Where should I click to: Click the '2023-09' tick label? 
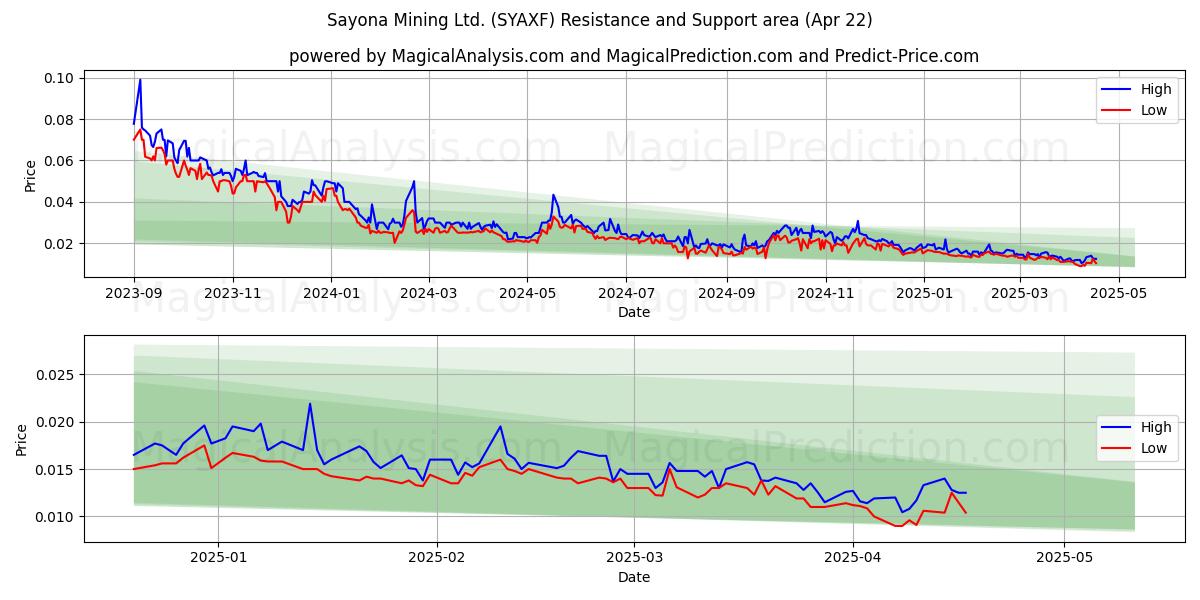(x=134, y=293)
